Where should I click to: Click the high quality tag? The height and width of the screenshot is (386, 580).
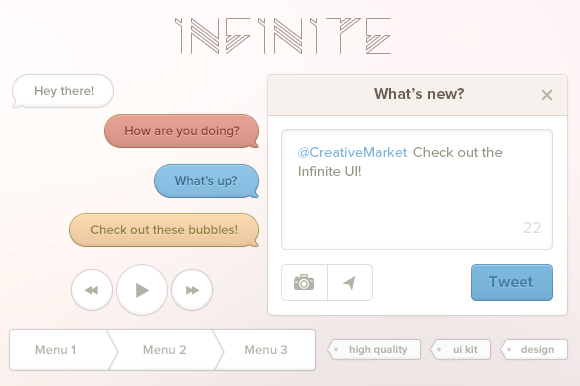click(374, 349)
